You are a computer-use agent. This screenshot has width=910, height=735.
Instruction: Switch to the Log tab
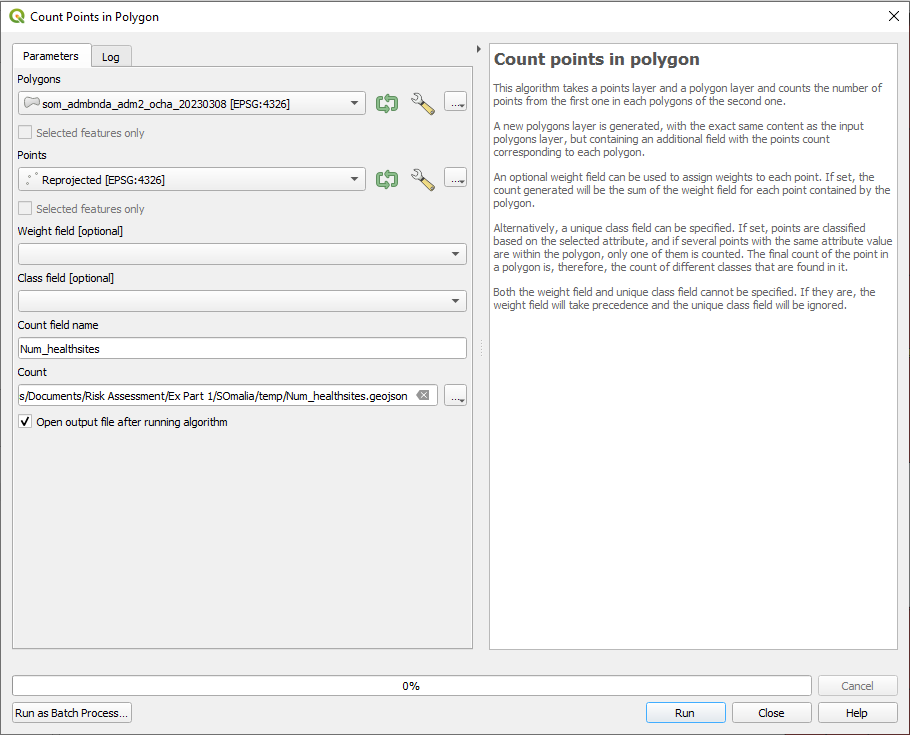pyautogui.click(x=111, y=57)
